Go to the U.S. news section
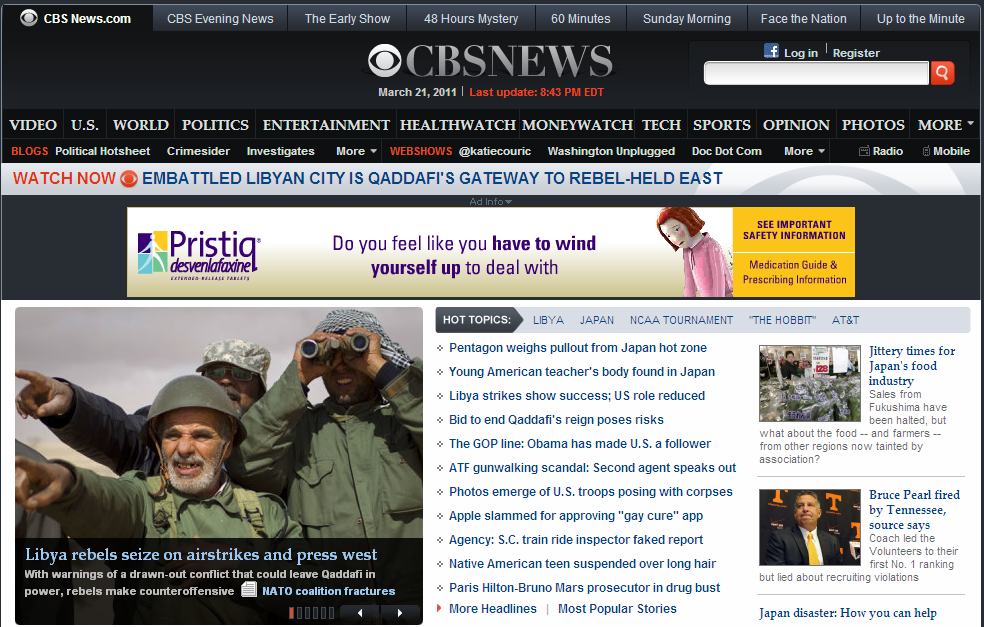Viewport: 984px width, 627px height. (85, 125)
